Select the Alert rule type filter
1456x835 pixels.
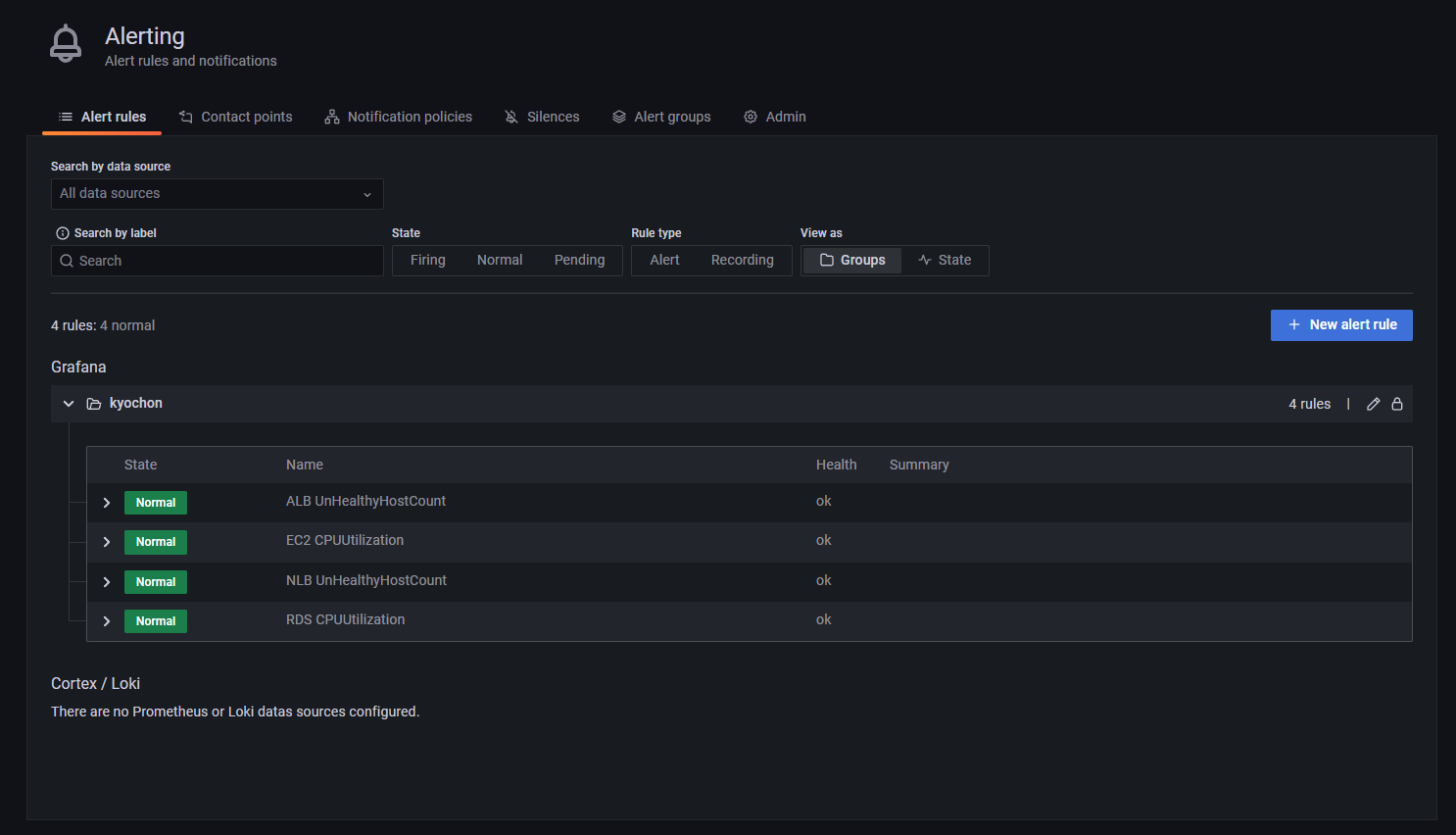pos(664,261)
